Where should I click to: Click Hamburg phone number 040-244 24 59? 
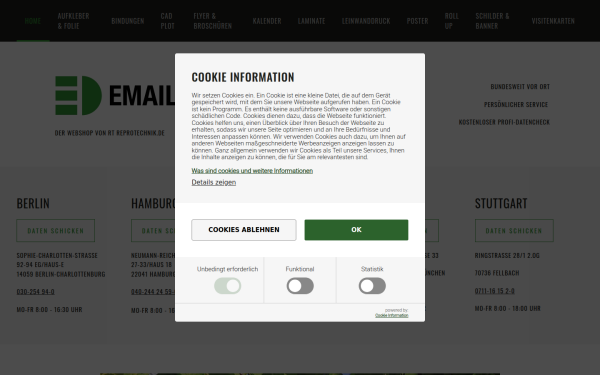click(153, 292)
